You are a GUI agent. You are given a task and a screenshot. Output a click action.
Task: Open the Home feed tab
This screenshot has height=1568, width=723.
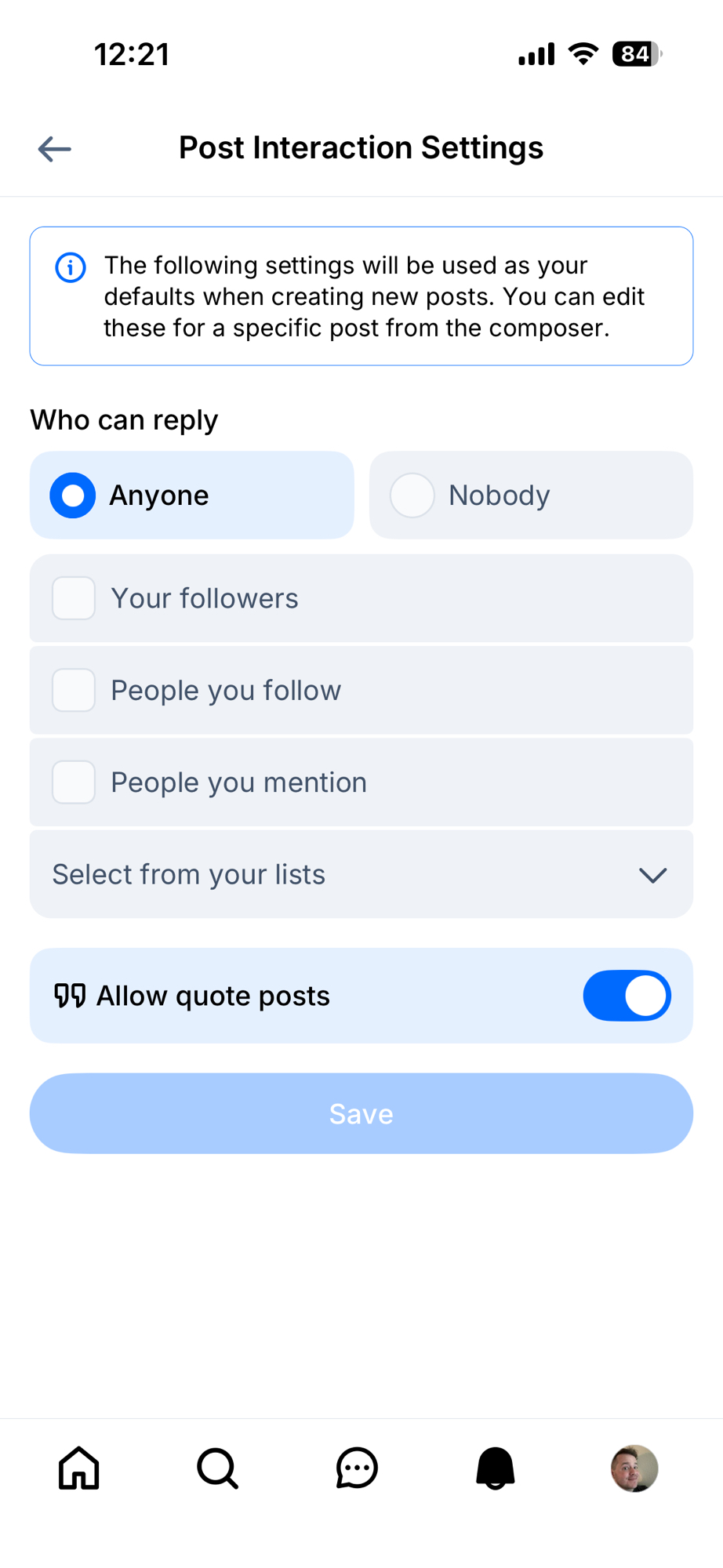coord(79,1468)
